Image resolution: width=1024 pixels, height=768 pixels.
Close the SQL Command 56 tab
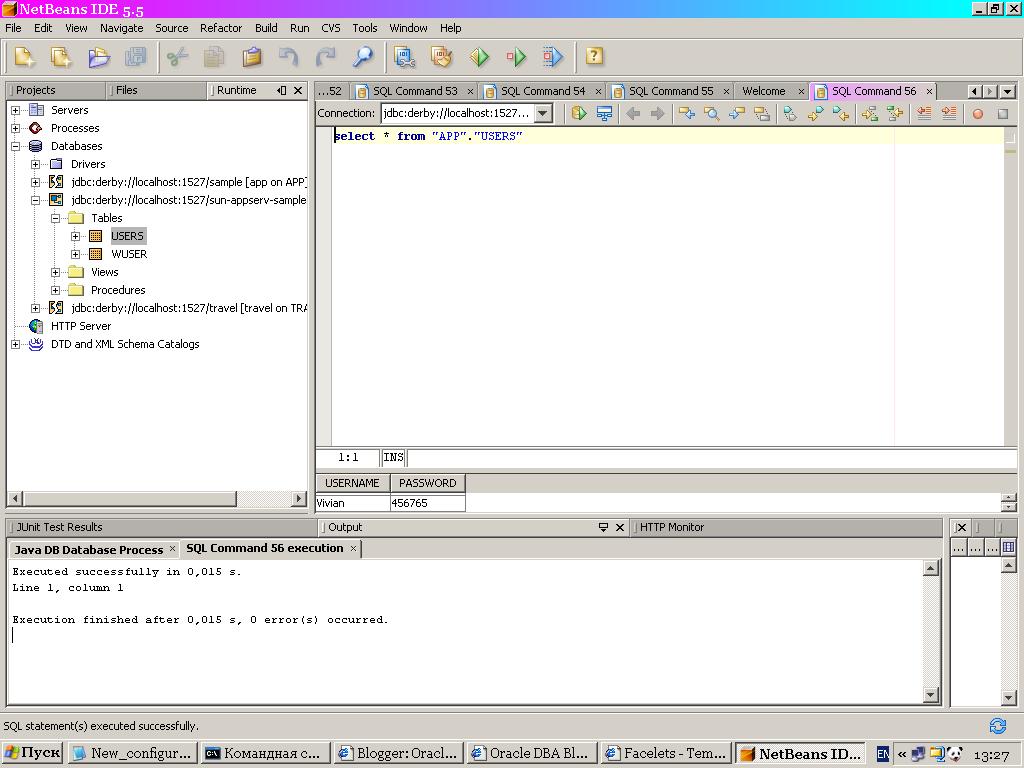click(x=929, y=91)
